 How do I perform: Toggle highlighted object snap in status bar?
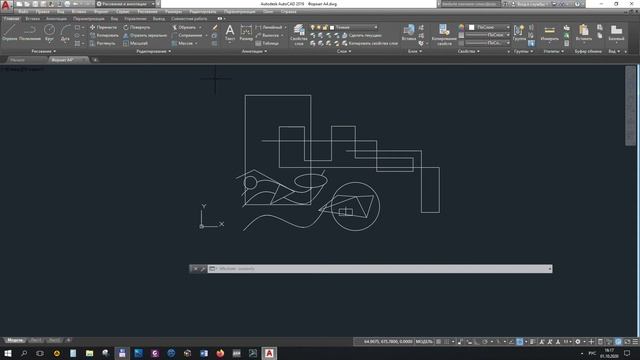(x=520, y=342)
